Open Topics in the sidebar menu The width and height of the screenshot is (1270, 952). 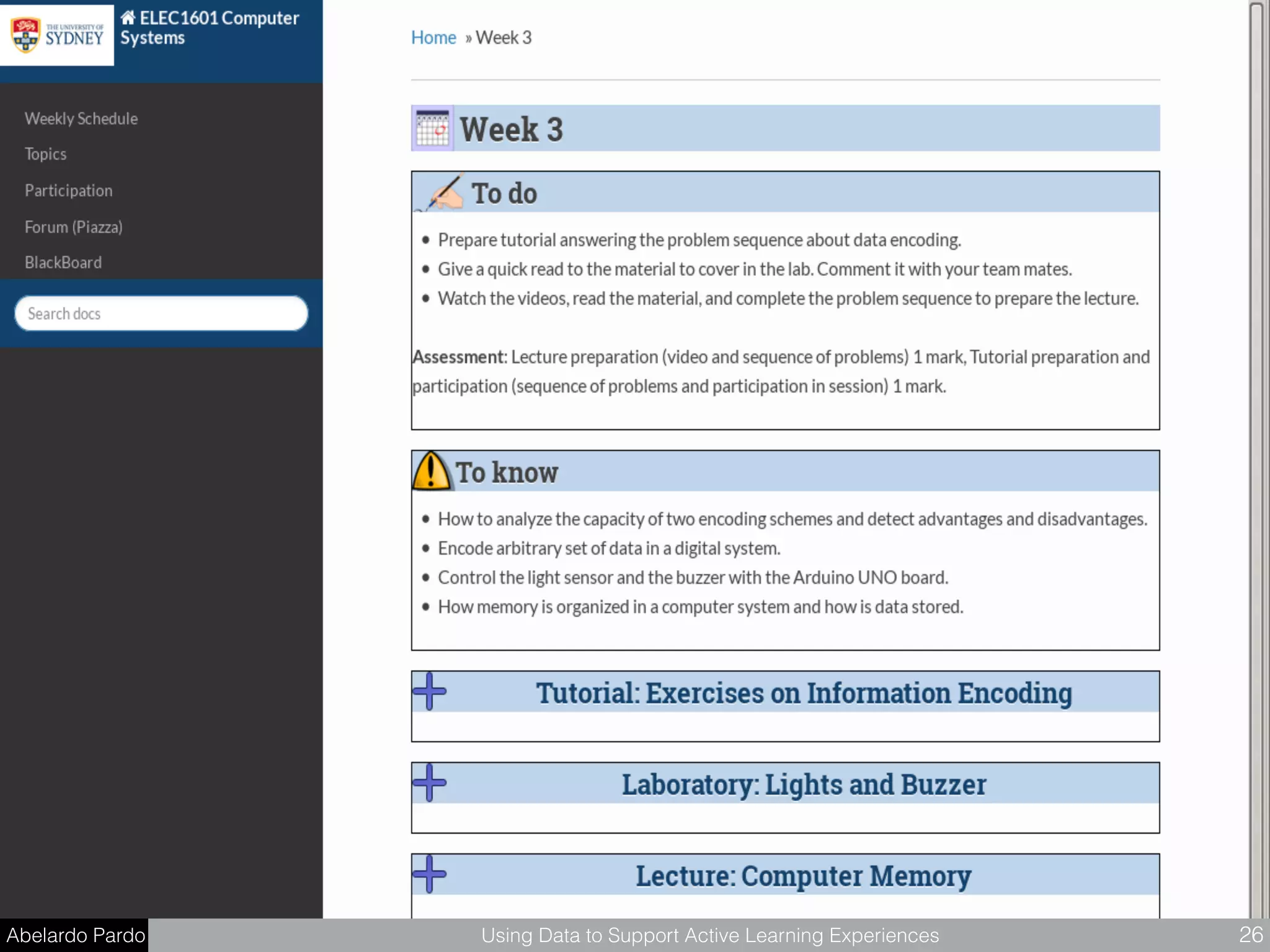click(45, 154)
